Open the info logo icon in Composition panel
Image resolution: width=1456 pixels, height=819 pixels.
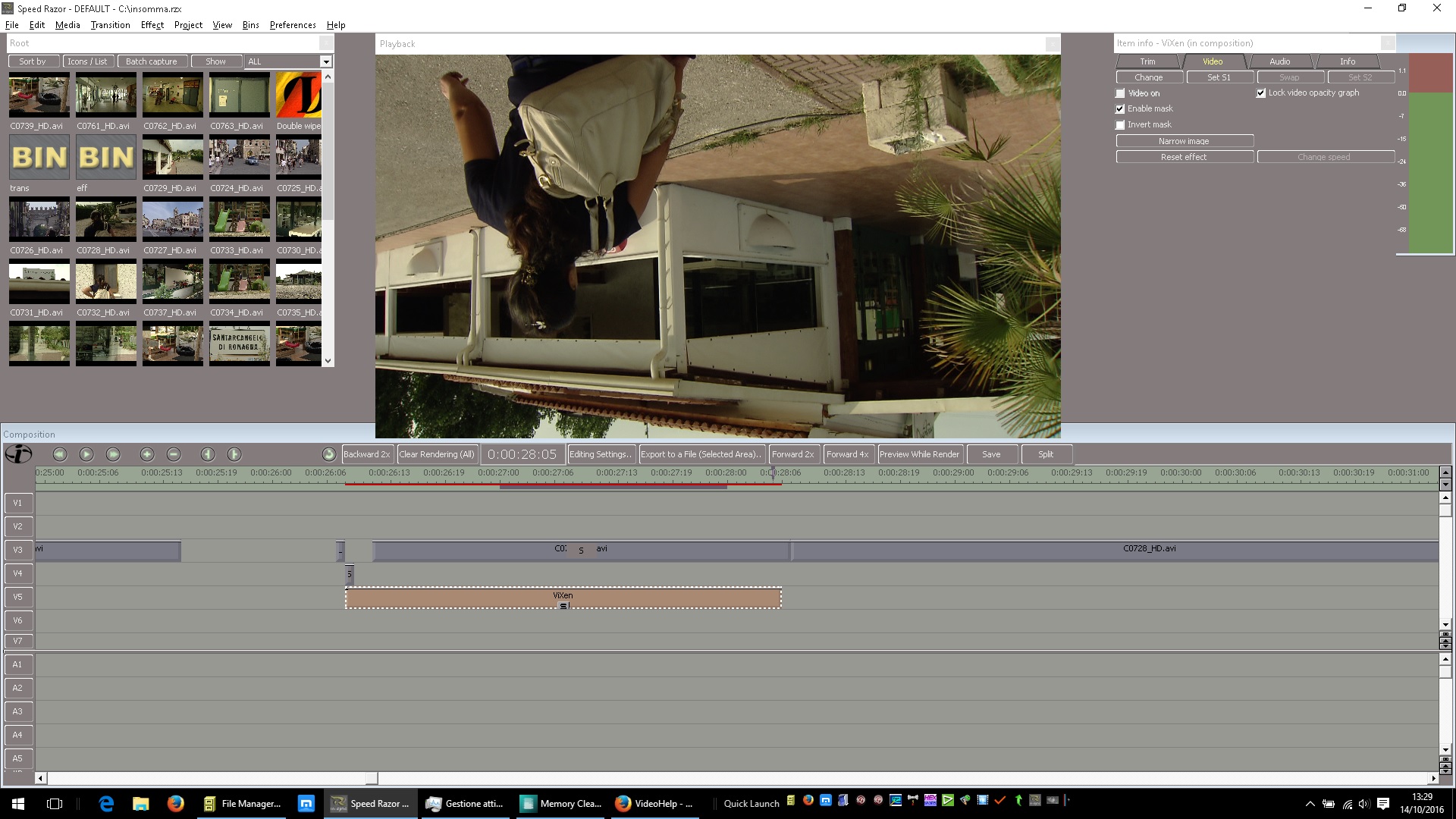(18, 454)
